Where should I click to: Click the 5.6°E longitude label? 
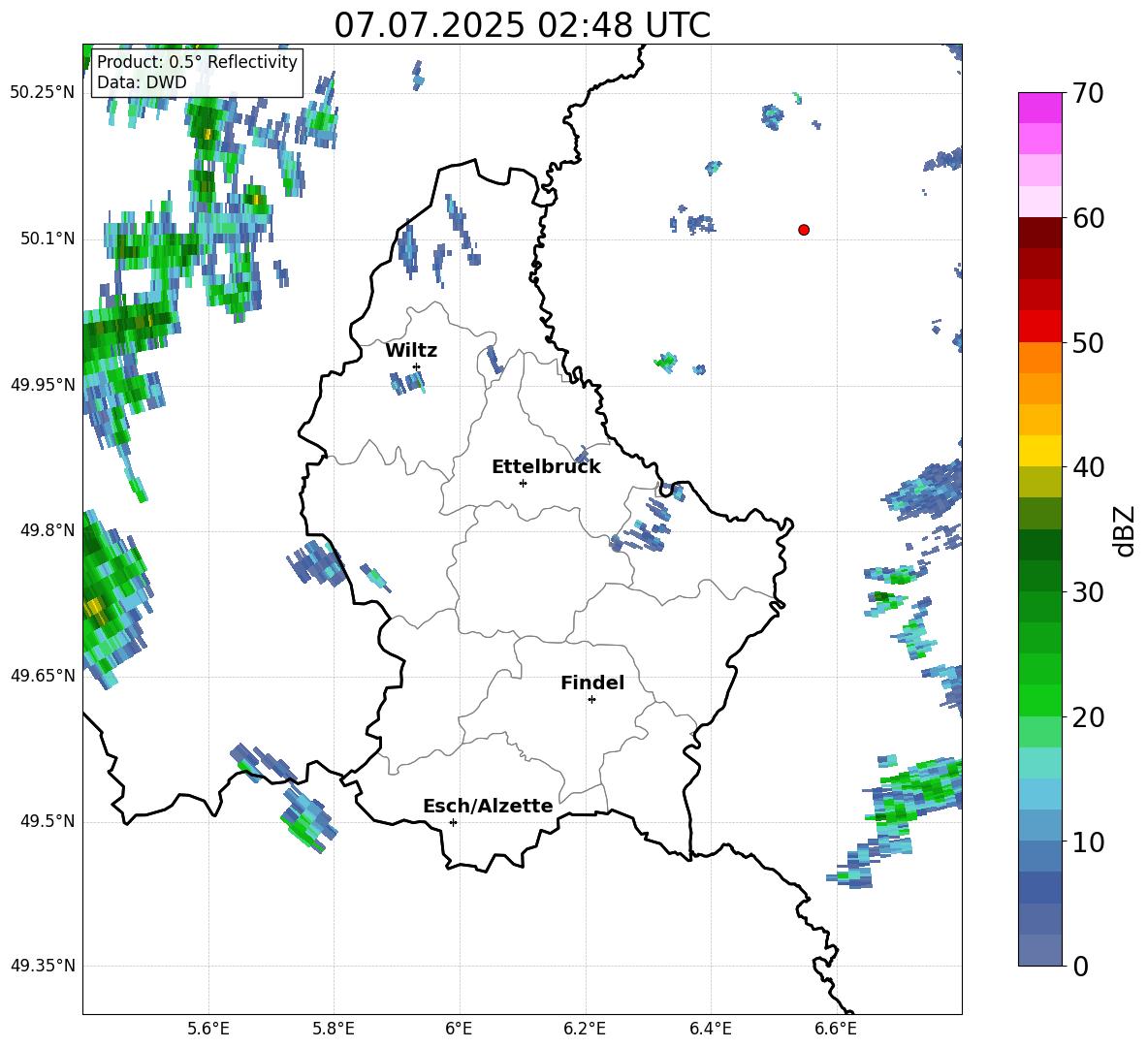[x=208, y=1030]
